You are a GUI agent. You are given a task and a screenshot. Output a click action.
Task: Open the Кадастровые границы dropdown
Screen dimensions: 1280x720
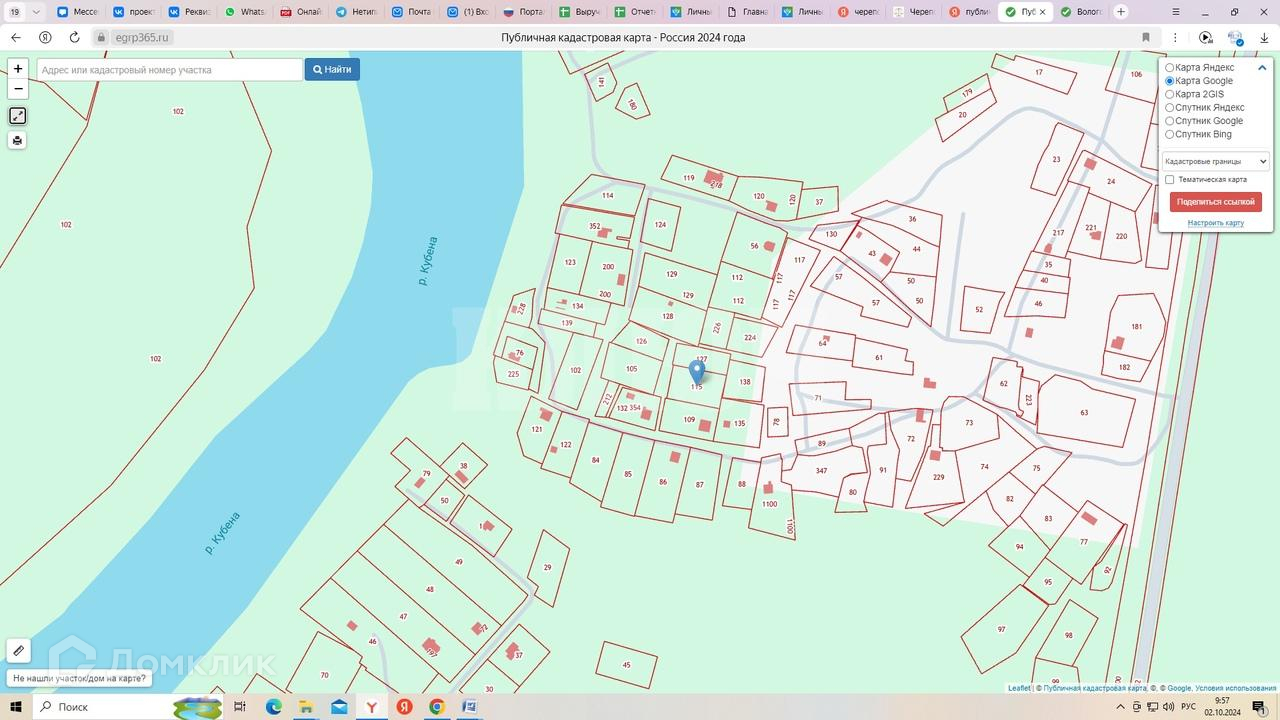pos(1215,161)
